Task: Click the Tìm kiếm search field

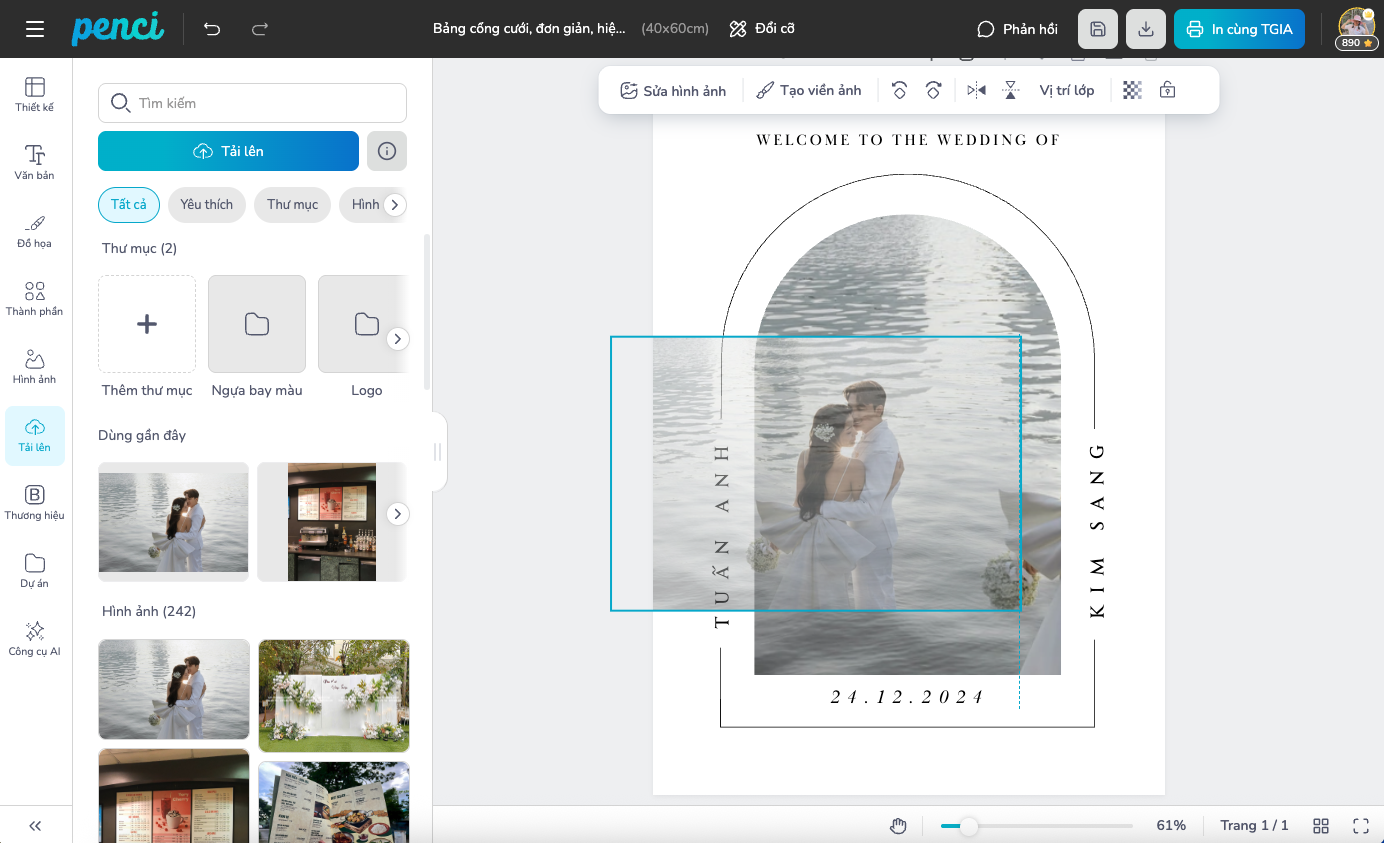Action: coord(252,103)
